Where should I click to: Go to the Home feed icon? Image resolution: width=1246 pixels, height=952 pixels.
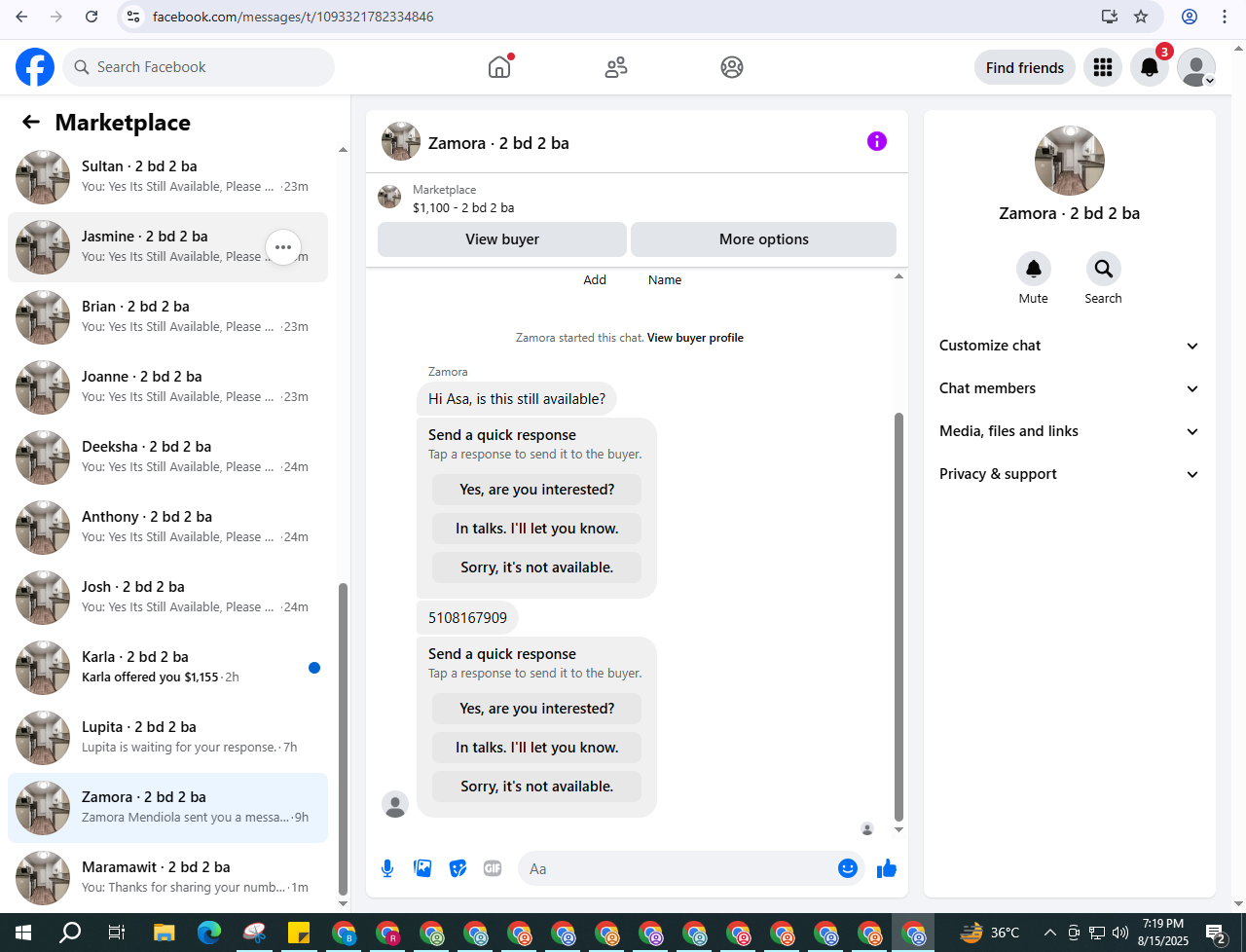[x=499, y=67]
